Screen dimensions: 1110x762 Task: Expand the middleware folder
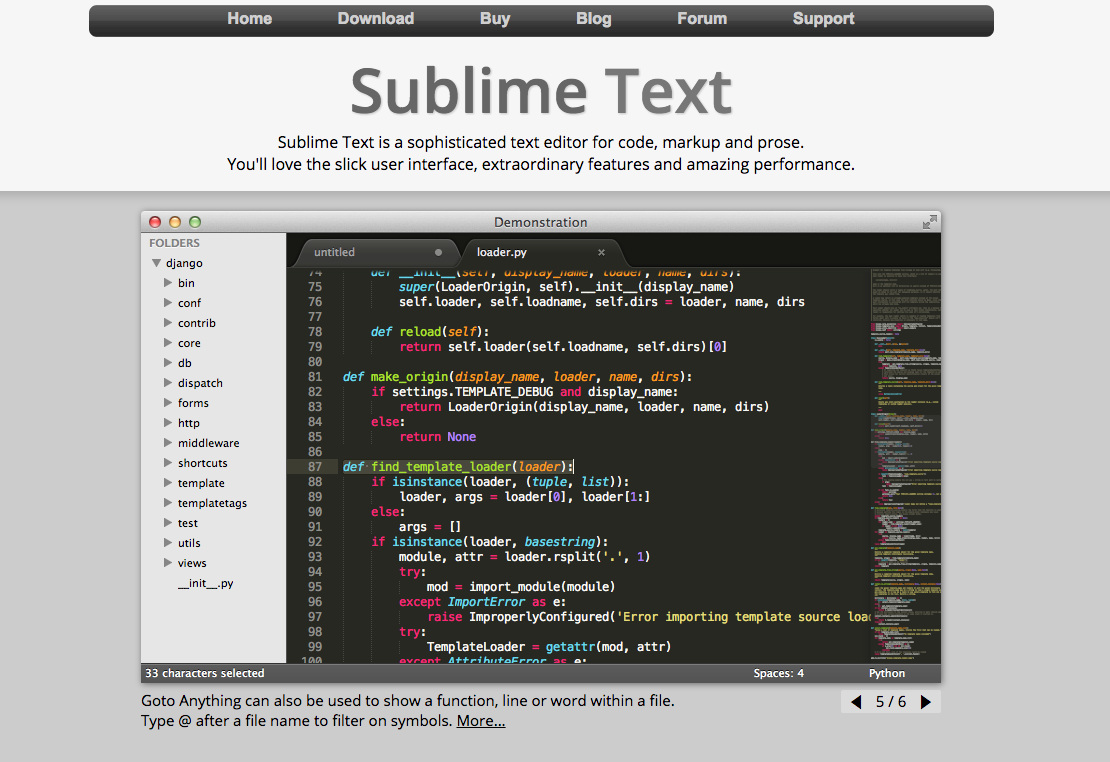click(x=168, y=443)
